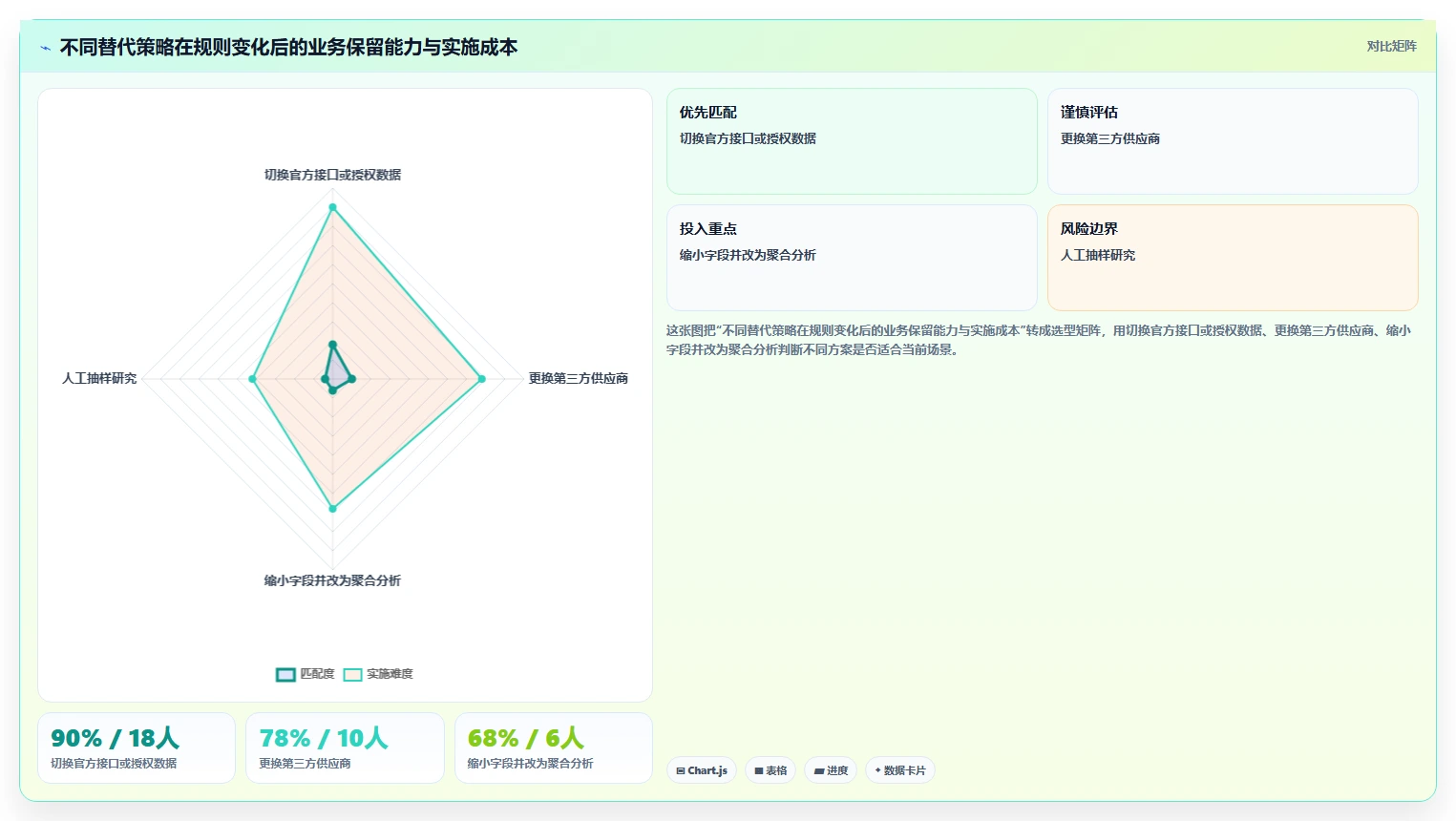Toggle the 实施难度 legend item
Viewport: 1456px width, 821px height.
point(378,674)
